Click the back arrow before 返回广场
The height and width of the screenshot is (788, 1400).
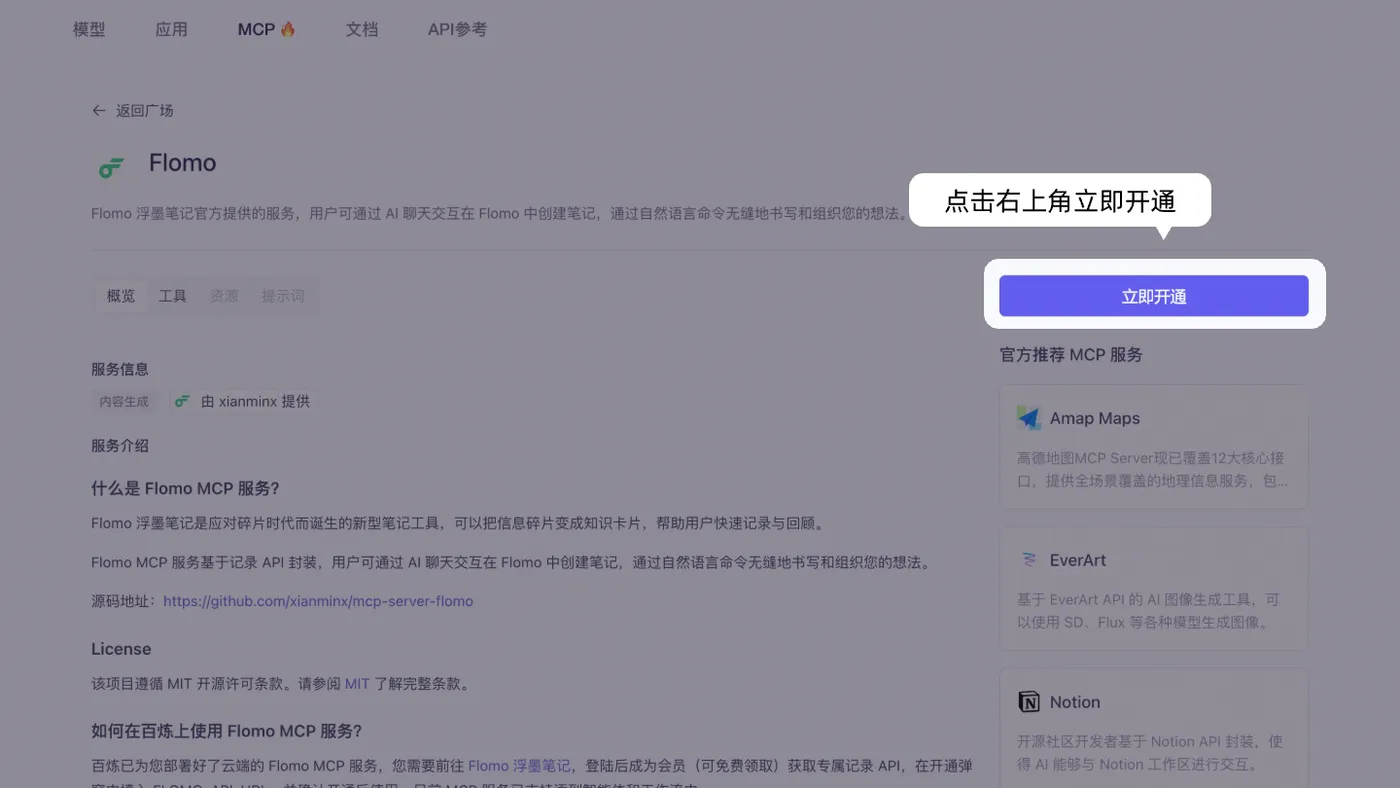[x=98, y=111]
